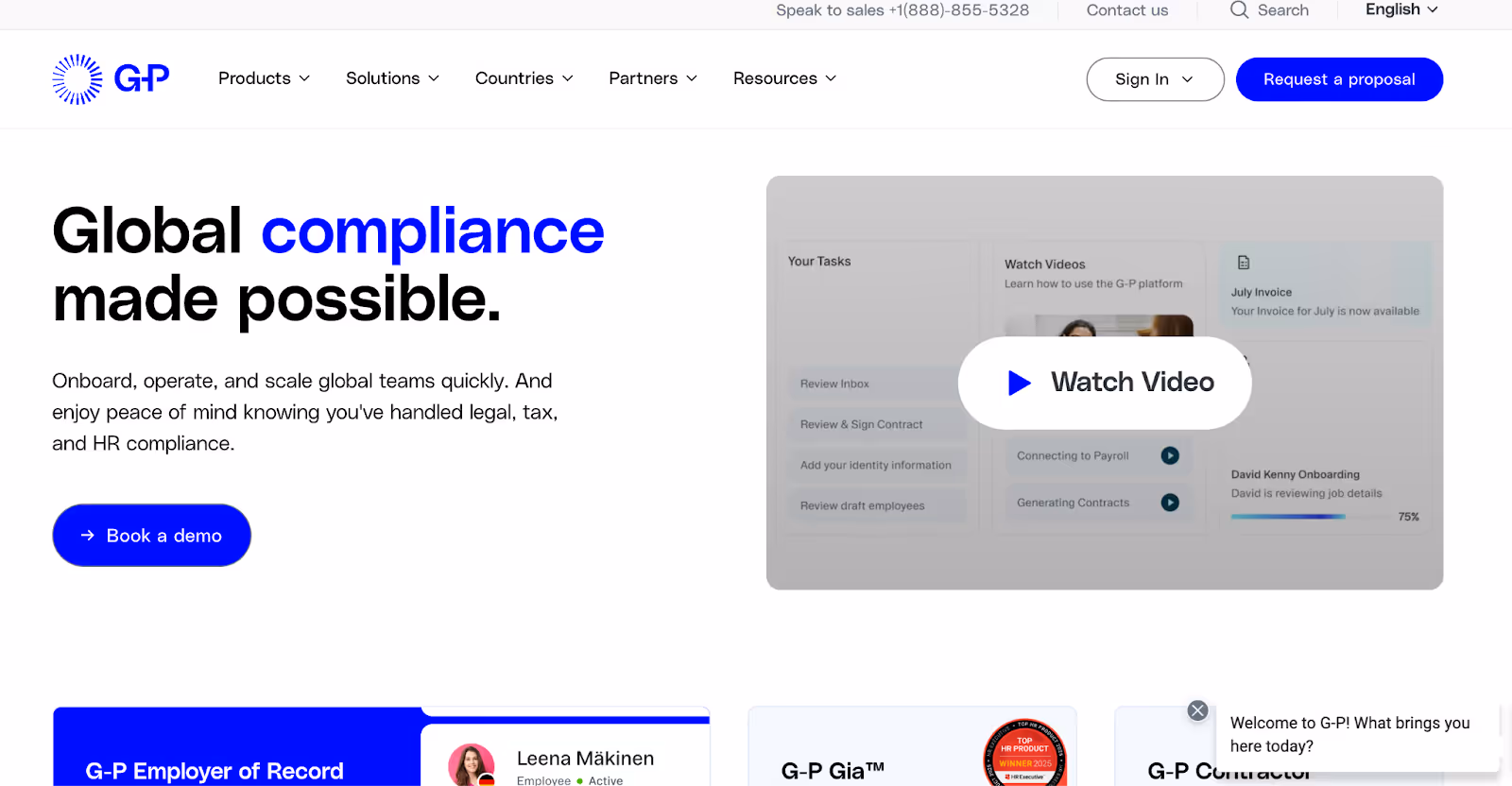
Task: Open the Products dropdown menu
Action: 264,78
